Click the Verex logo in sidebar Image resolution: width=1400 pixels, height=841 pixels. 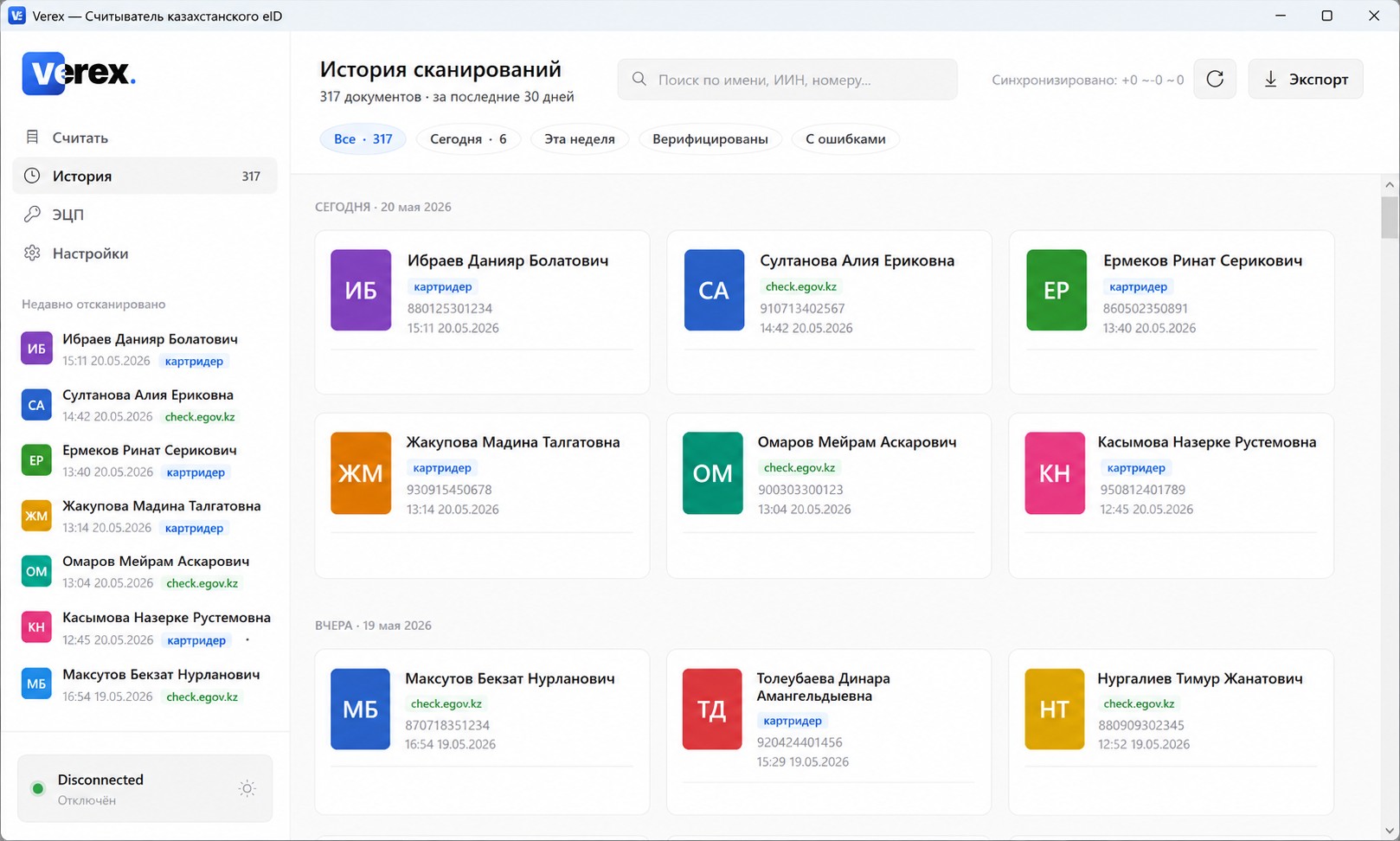tap(79, 73)
